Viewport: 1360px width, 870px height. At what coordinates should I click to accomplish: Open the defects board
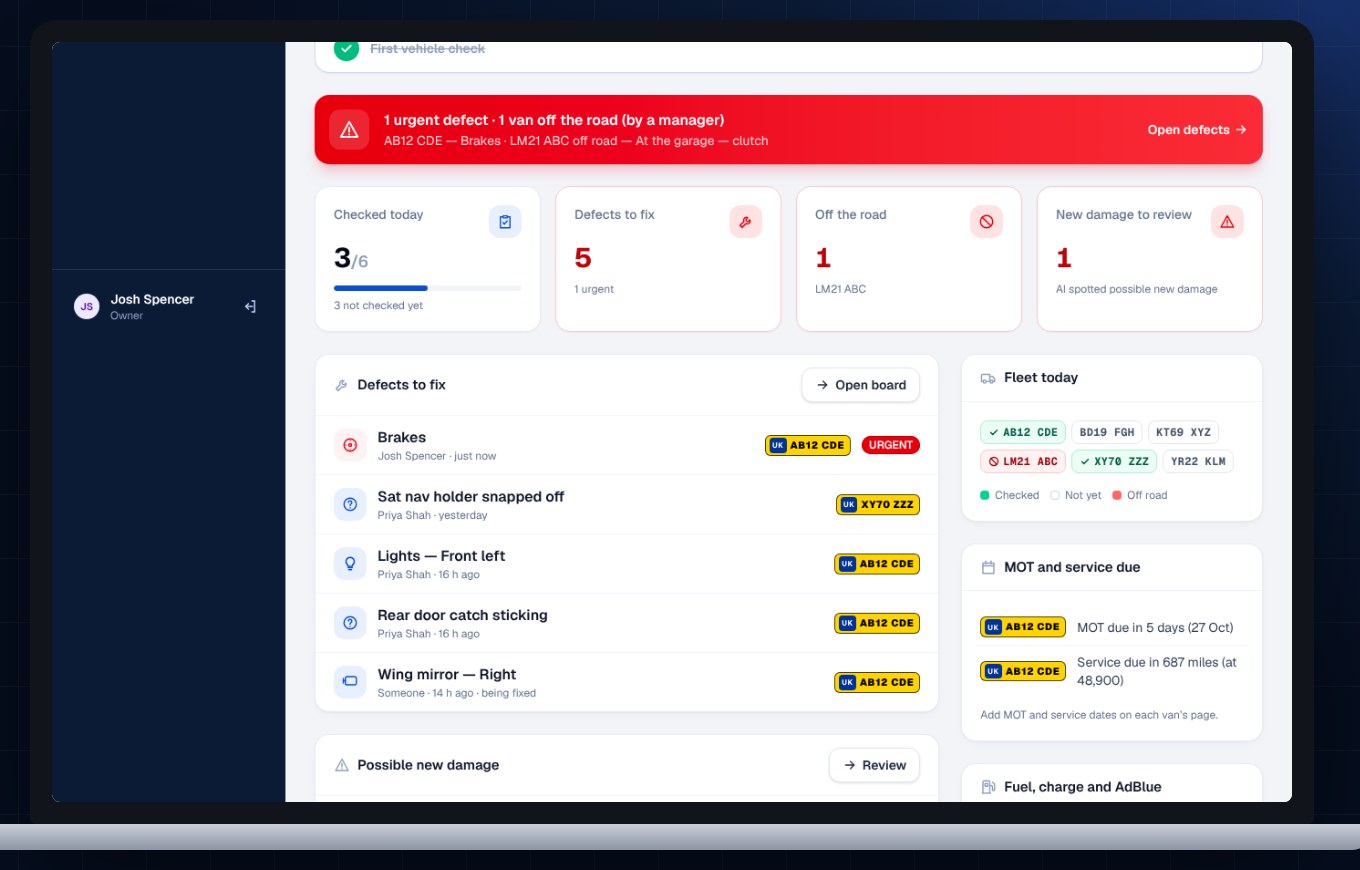(861, 385)
